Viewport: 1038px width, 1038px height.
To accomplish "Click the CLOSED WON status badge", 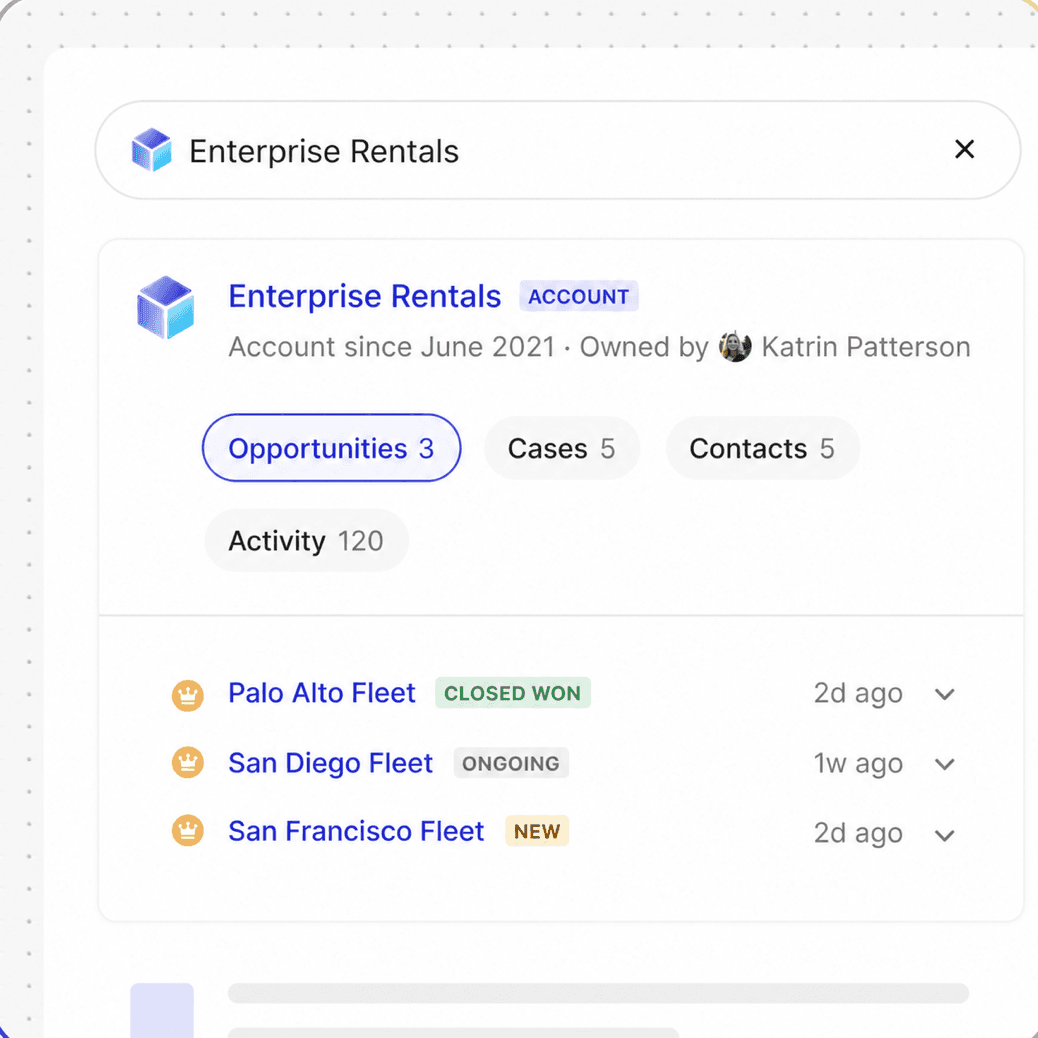I will tap(512, 693).
